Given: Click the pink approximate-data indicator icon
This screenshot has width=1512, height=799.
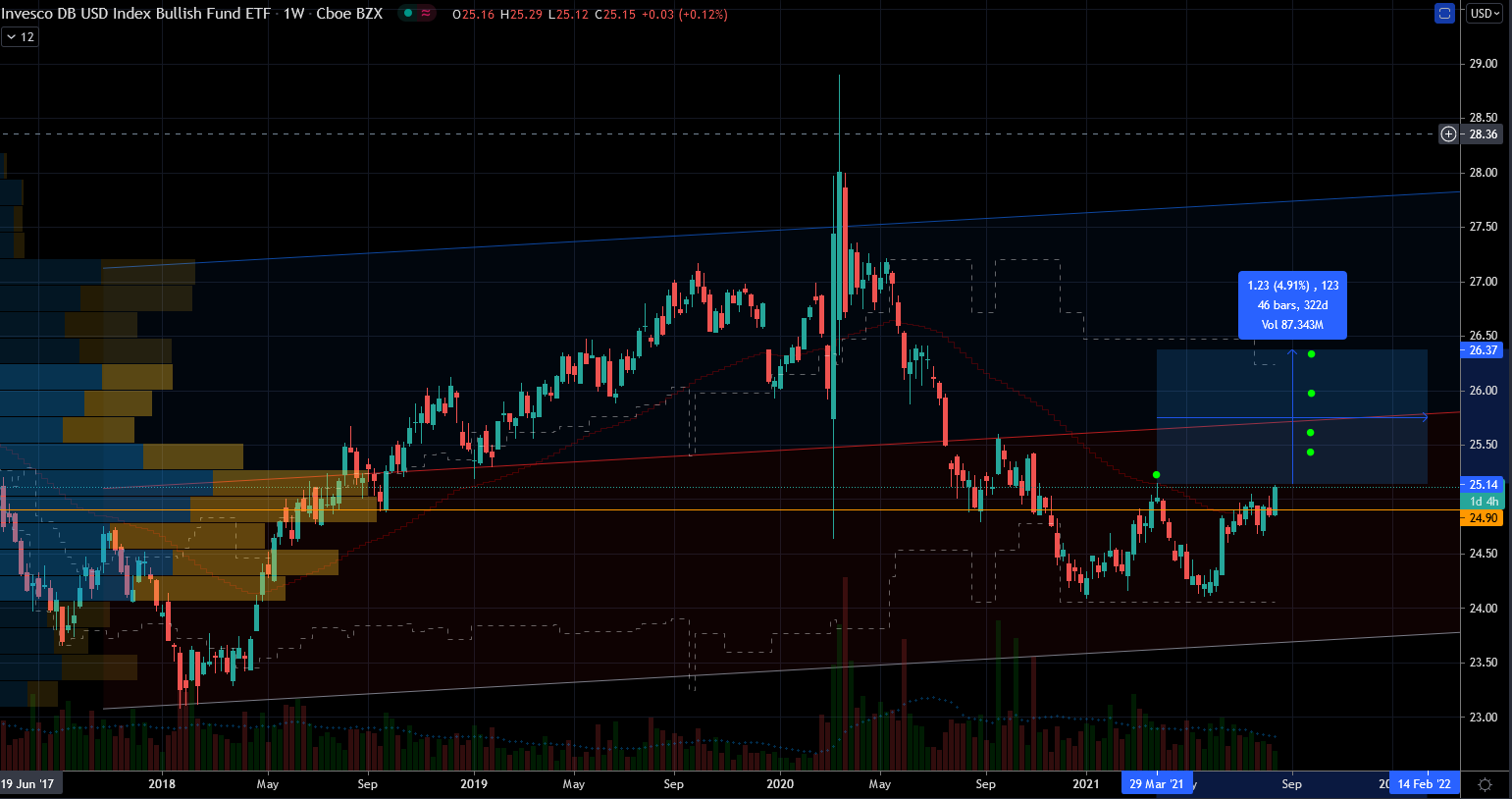Looking at the screenshot, I should pos(426,14).
